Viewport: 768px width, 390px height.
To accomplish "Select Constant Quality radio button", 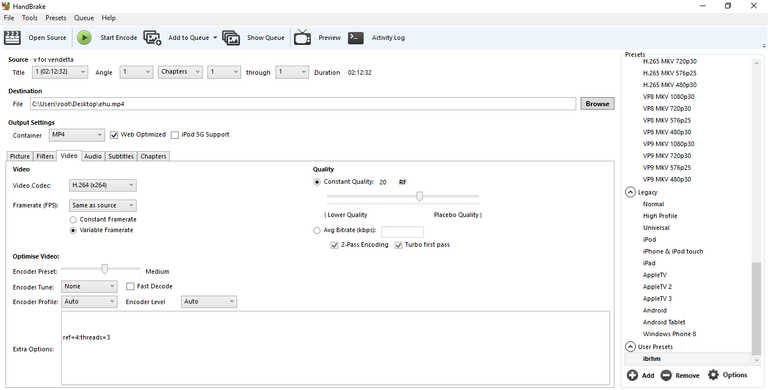I will click(317, 182).
